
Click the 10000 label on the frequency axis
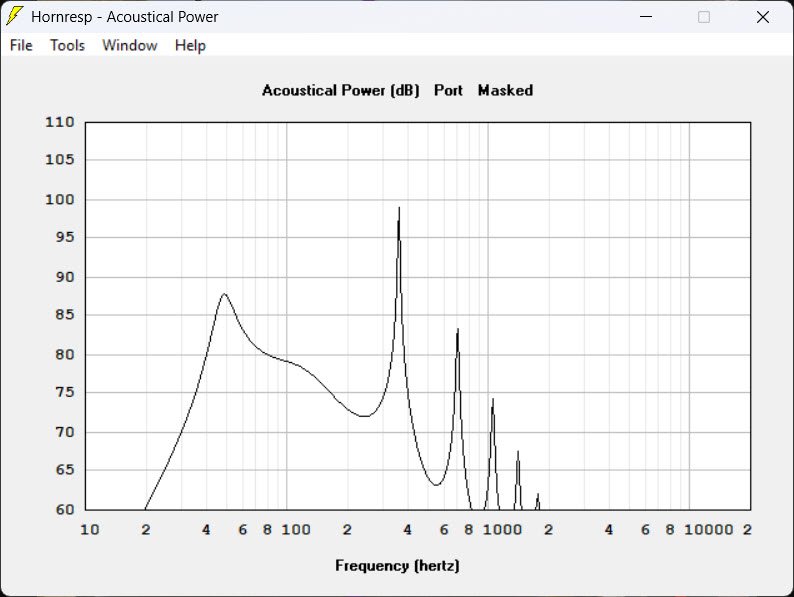tap(708, 530)
